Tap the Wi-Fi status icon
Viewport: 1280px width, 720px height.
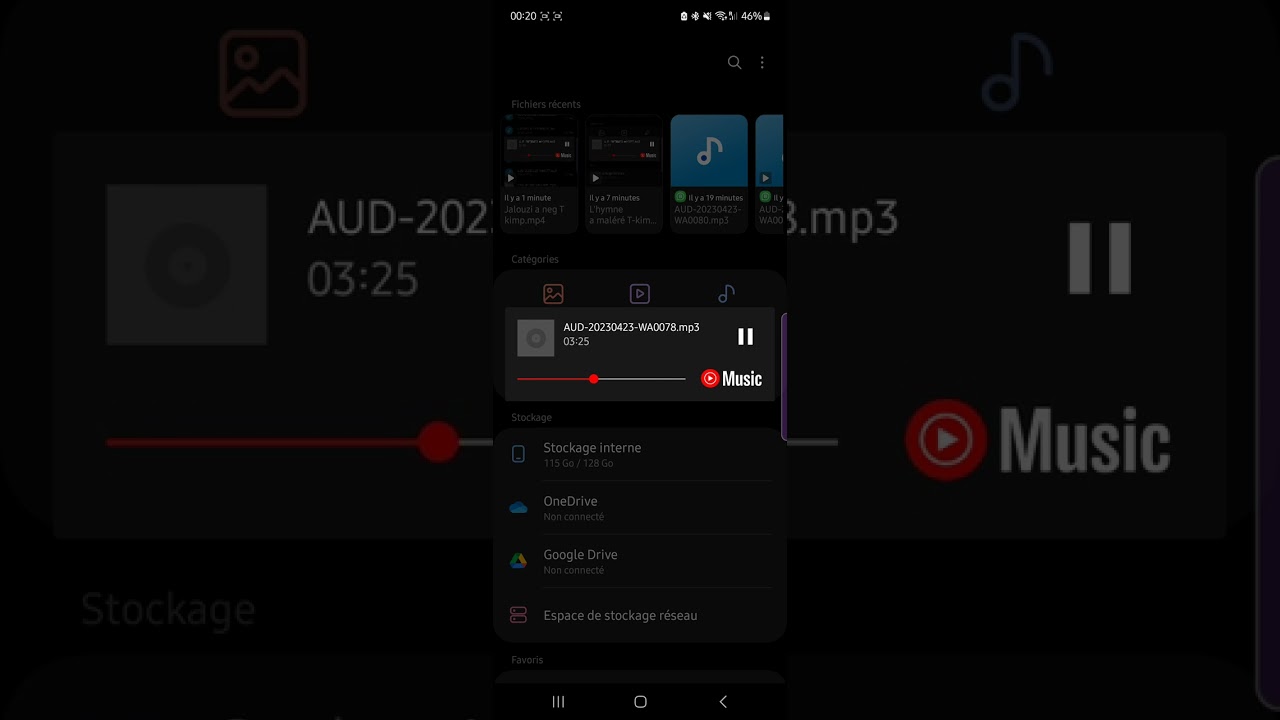point(720,16)
